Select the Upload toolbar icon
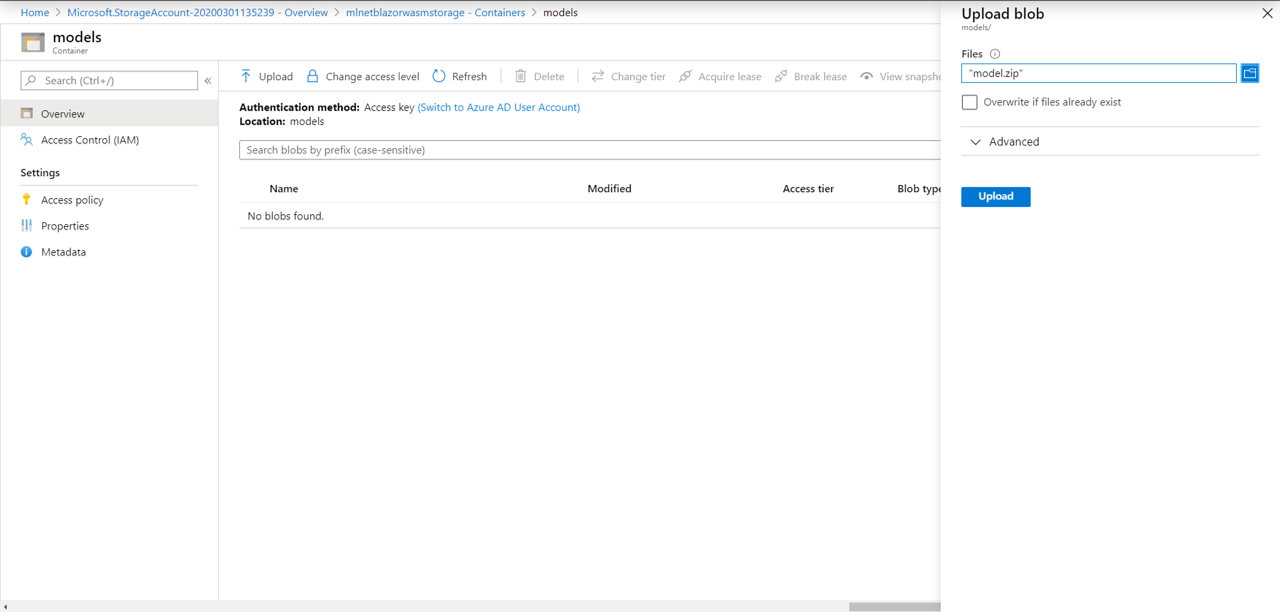Viewport: 1280px width, 612px height. pos(246,76)
